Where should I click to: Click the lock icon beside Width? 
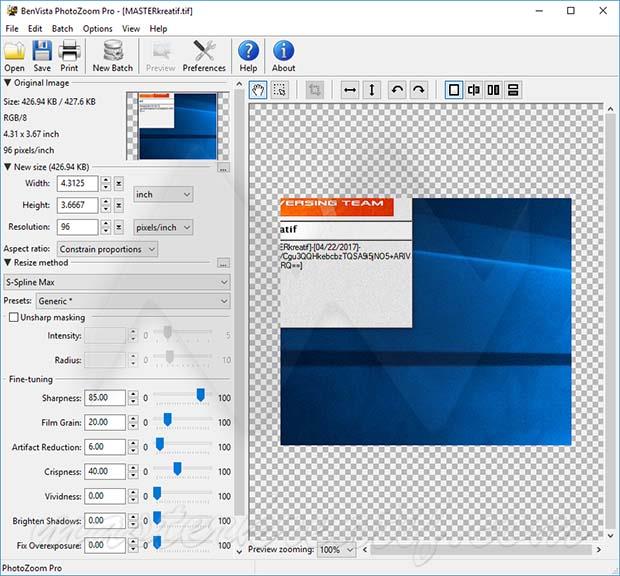(x=119, y=183)
